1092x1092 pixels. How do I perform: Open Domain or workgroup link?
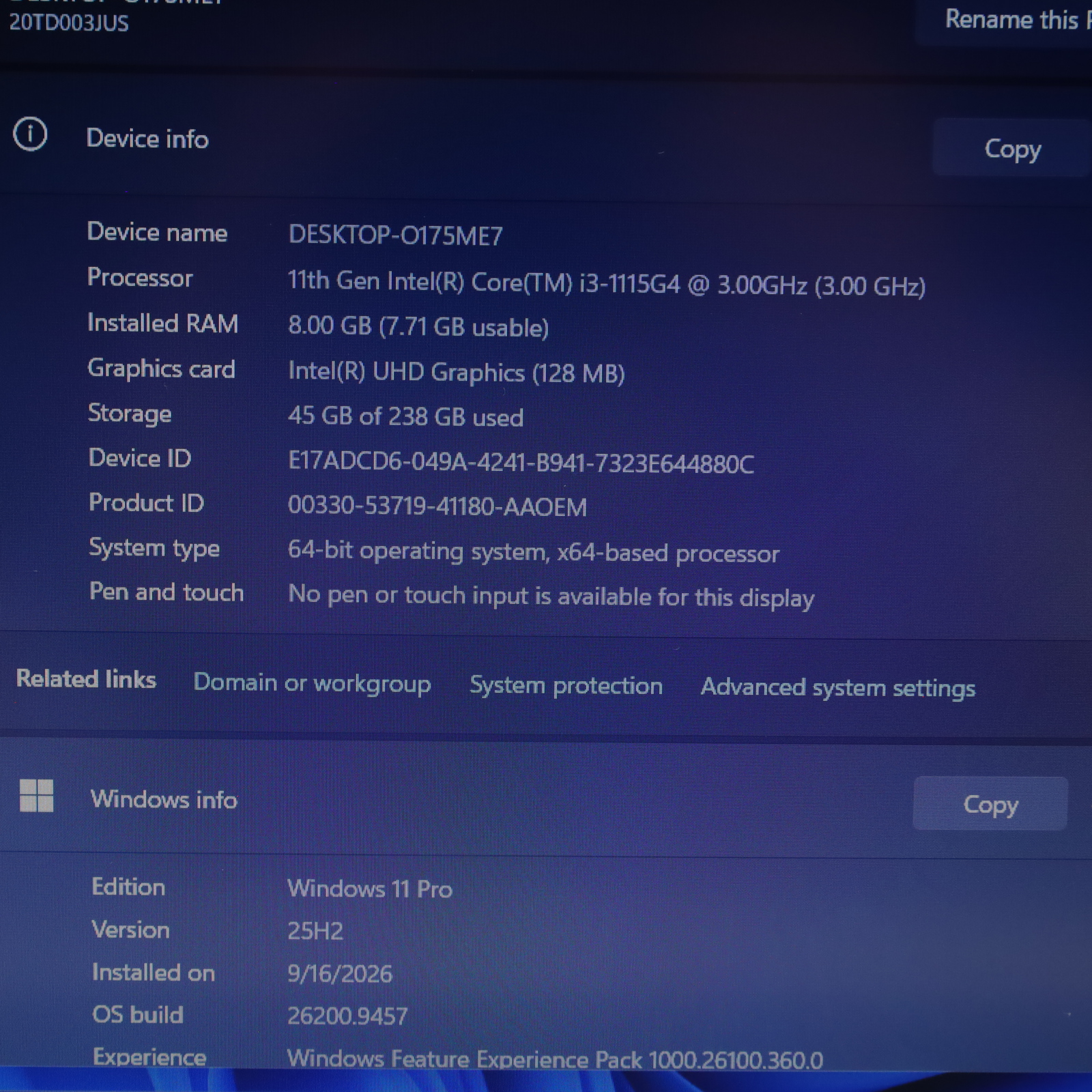pos(312,683)
